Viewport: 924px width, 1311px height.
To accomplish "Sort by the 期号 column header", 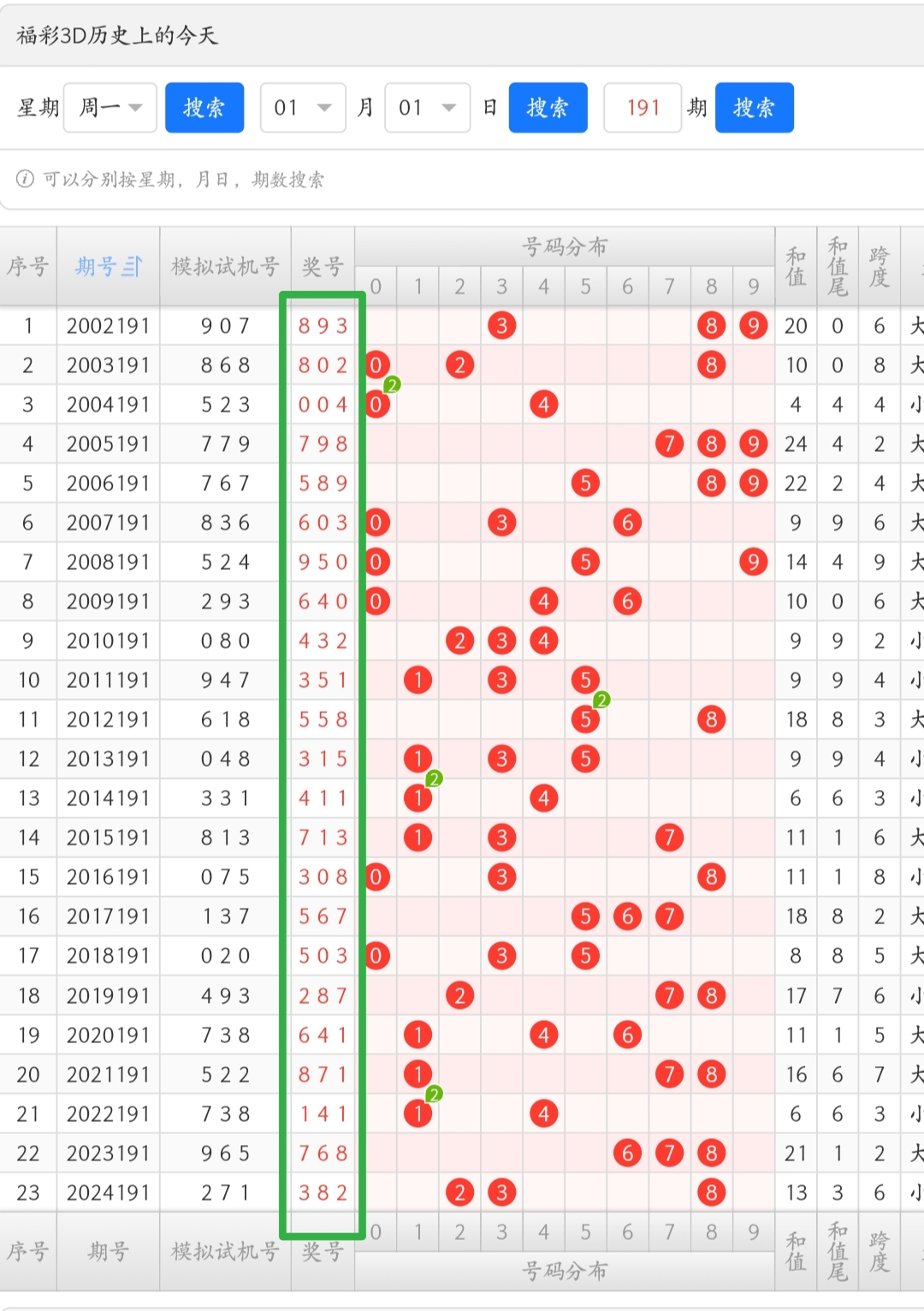I will (x=108, y=267).
